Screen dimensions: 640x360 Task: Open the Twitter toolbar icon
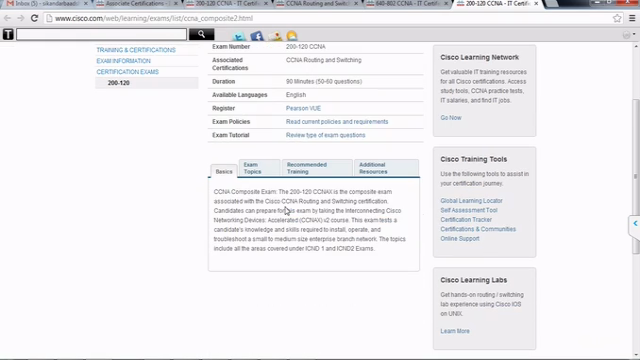[x=239, y=36]
